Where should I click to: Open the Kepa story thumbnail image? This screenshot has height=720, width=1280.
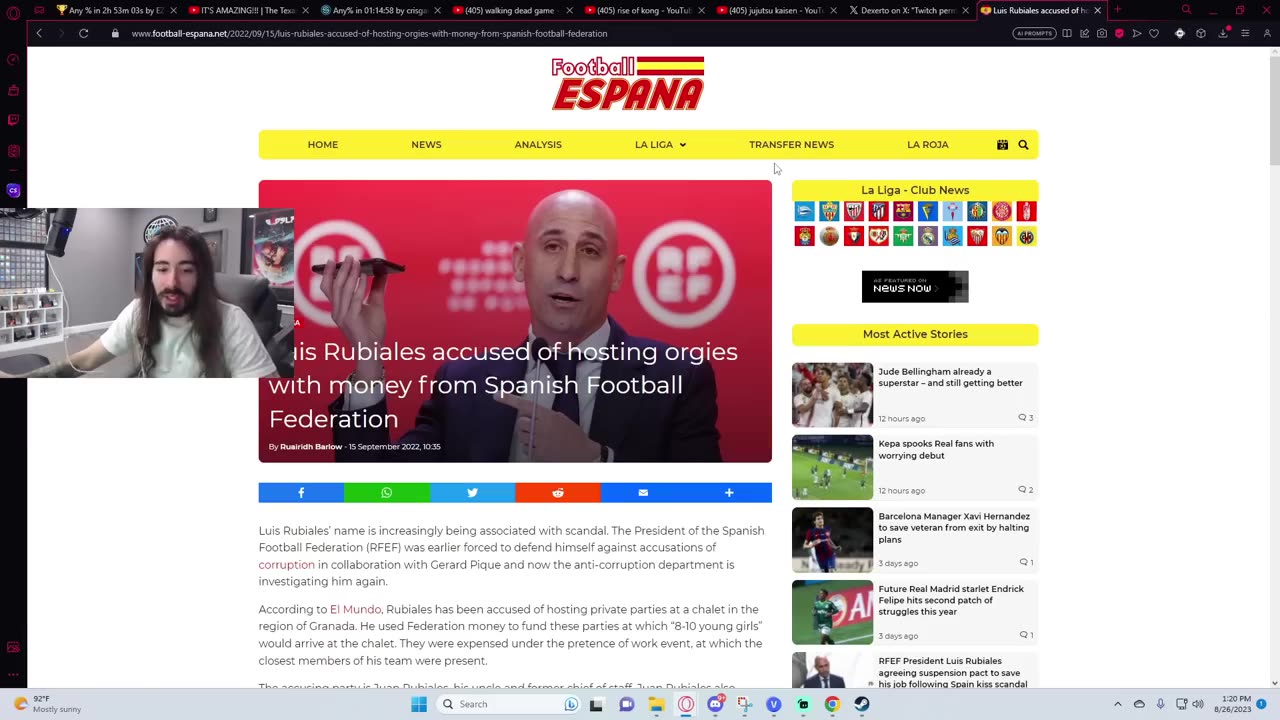(x=832, y=467)
